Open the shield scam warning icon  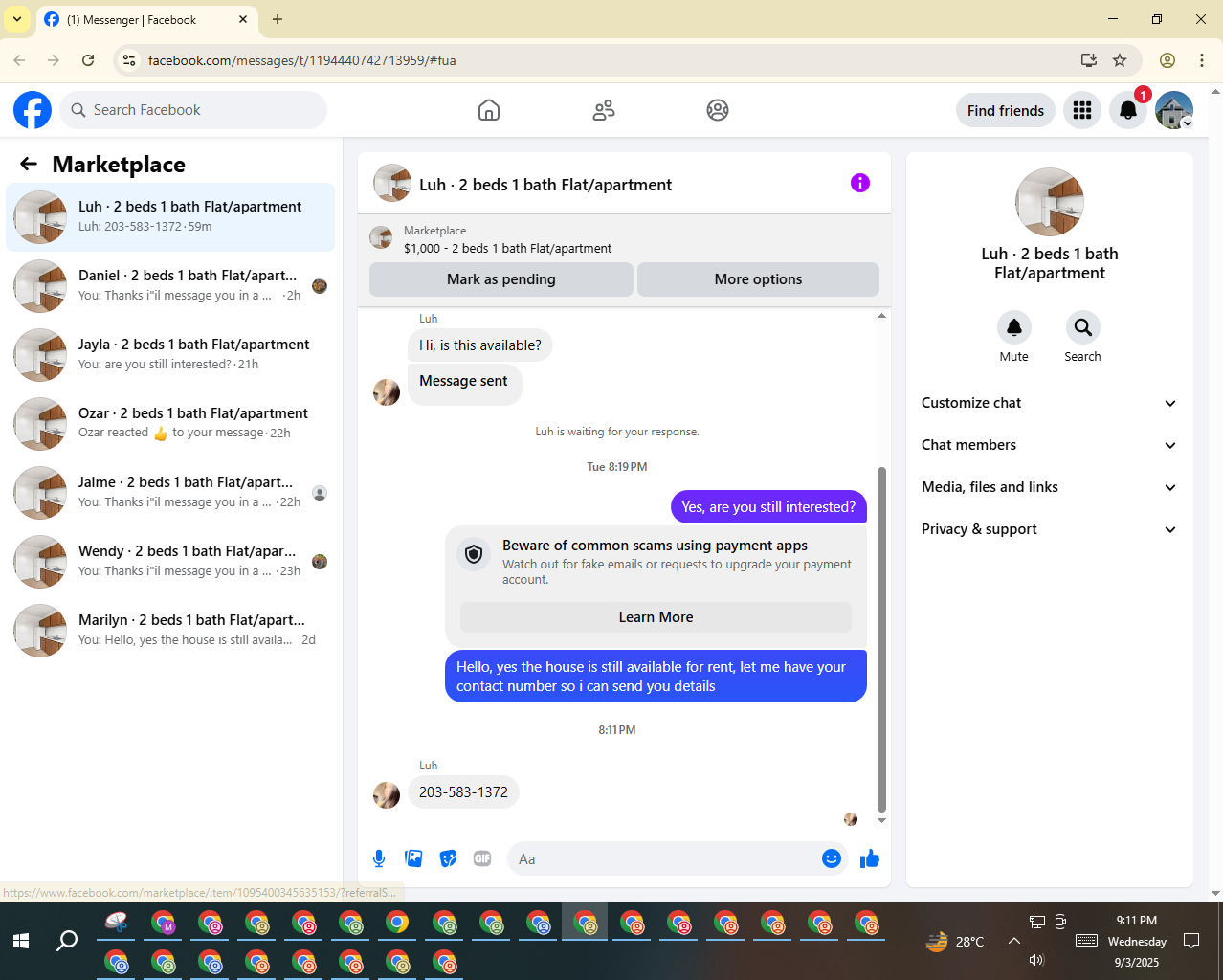point(474,553)
